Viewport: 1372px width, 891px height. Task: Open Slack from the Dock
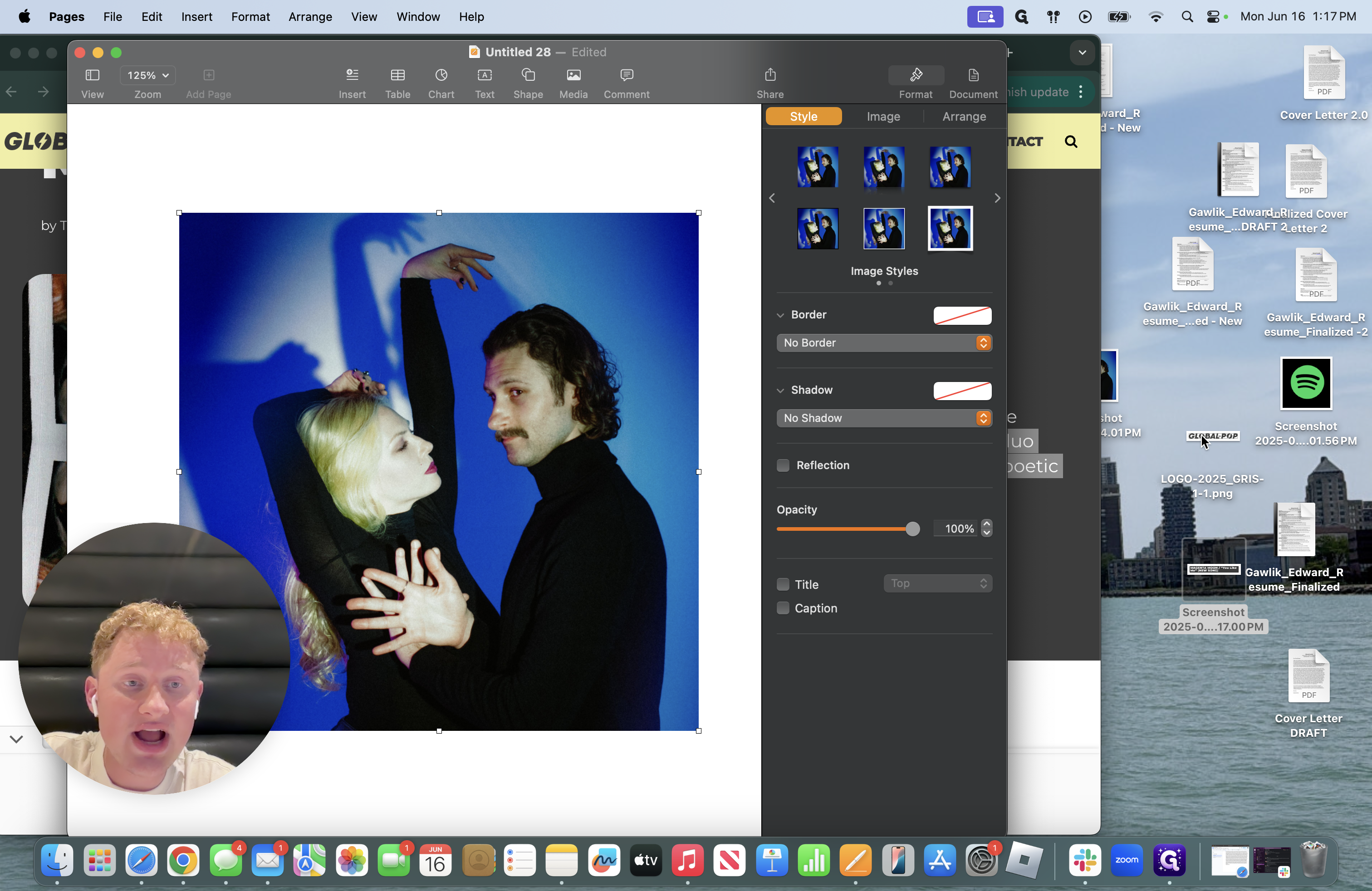[1085, 861]
